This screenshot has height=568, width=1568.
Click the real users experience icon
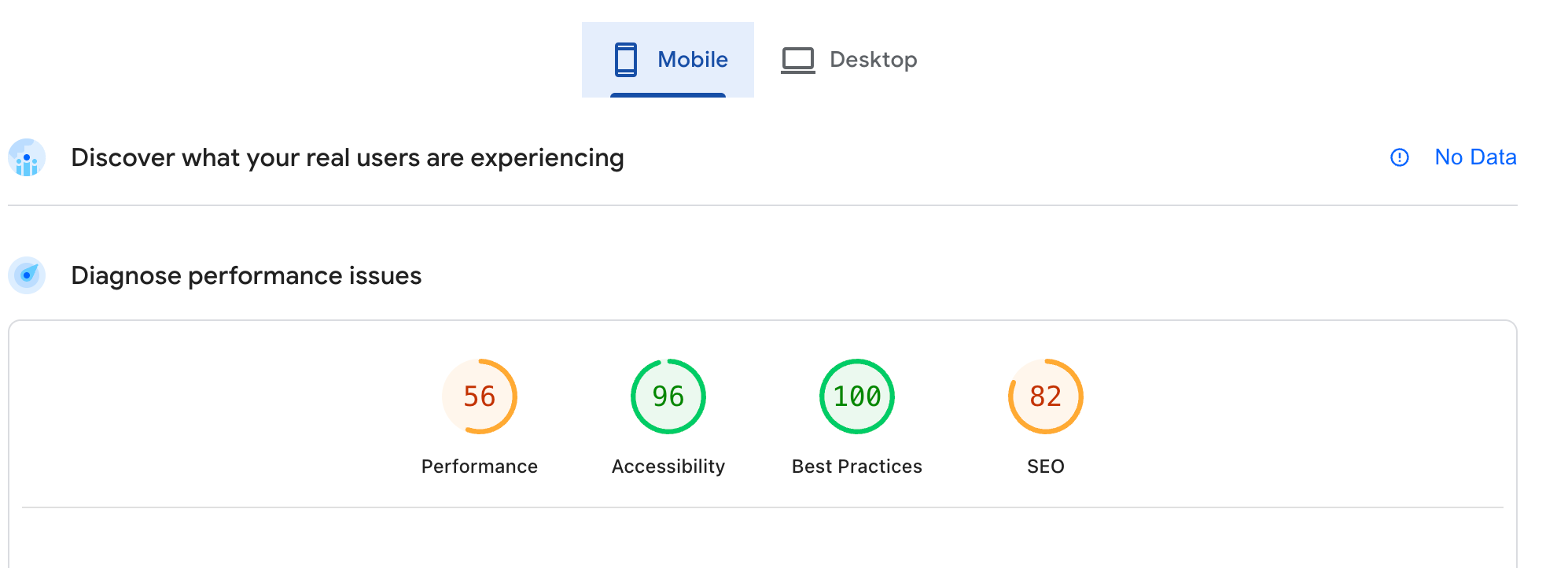click(x=27, y=158)
